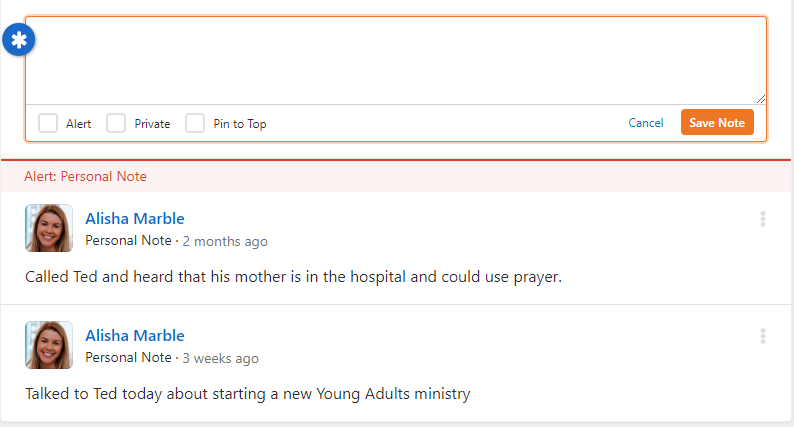794x427 pixels.
Task: Click the note about Ted's mother in hospital
Action: click(294, 277)
